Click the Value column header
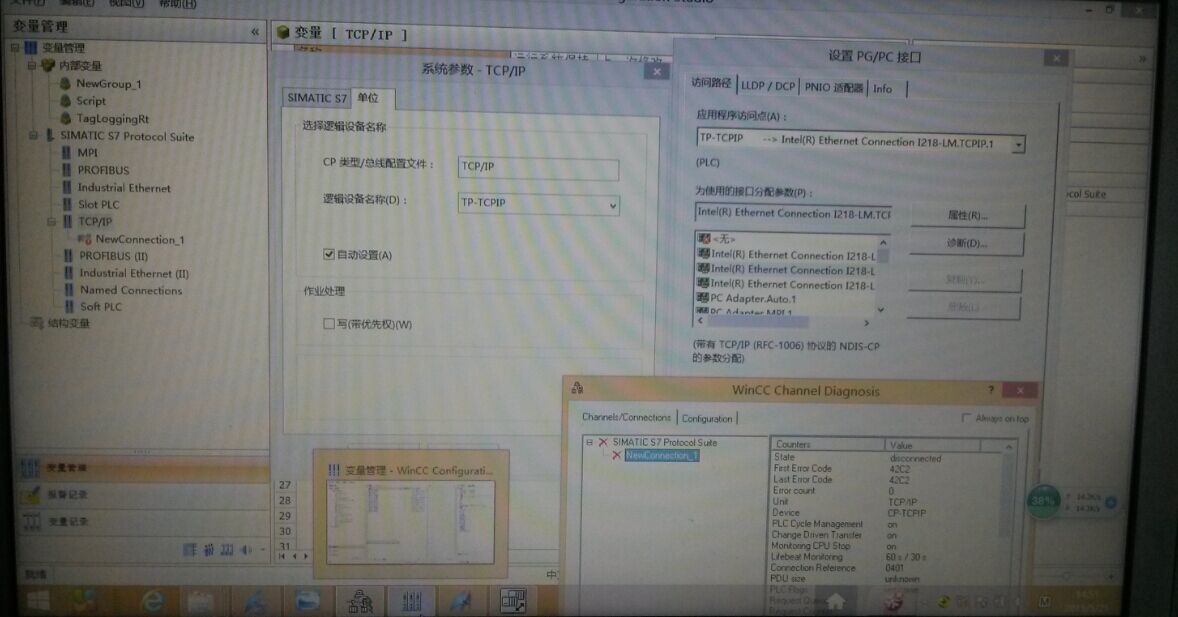This screenshot has height=617, width=1178. tap(932, 445)
